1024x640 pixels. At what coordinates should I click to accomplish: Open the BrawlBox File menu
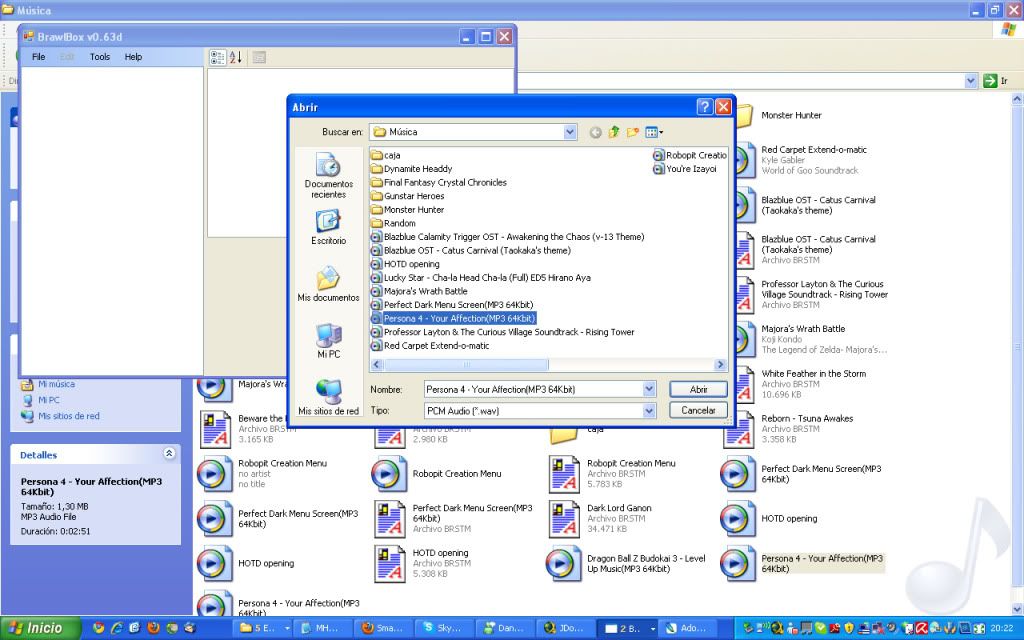(38, 57)
